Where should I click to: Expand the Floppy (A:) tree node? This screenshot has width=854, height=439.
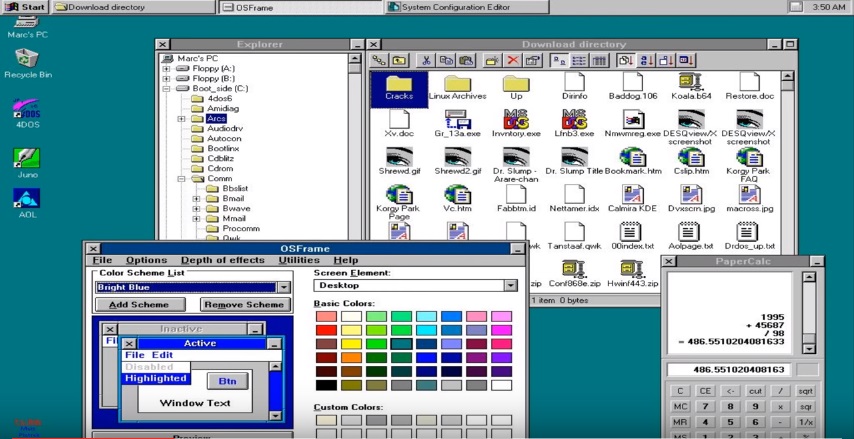point(166,69)
